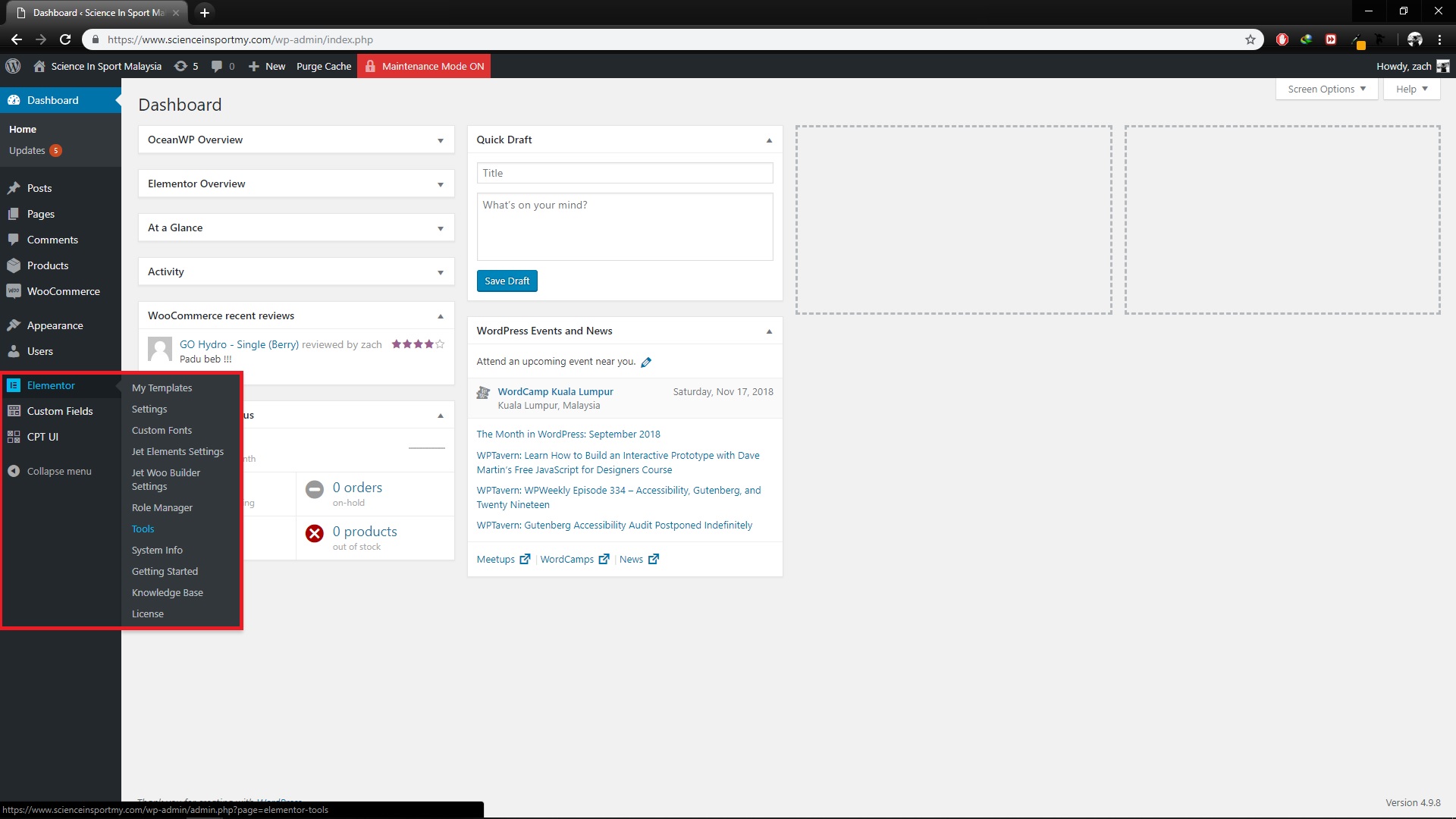Click the WooCommerce icon in sidebar
This screenshot has width=1456, height=819.
[14, 291]
